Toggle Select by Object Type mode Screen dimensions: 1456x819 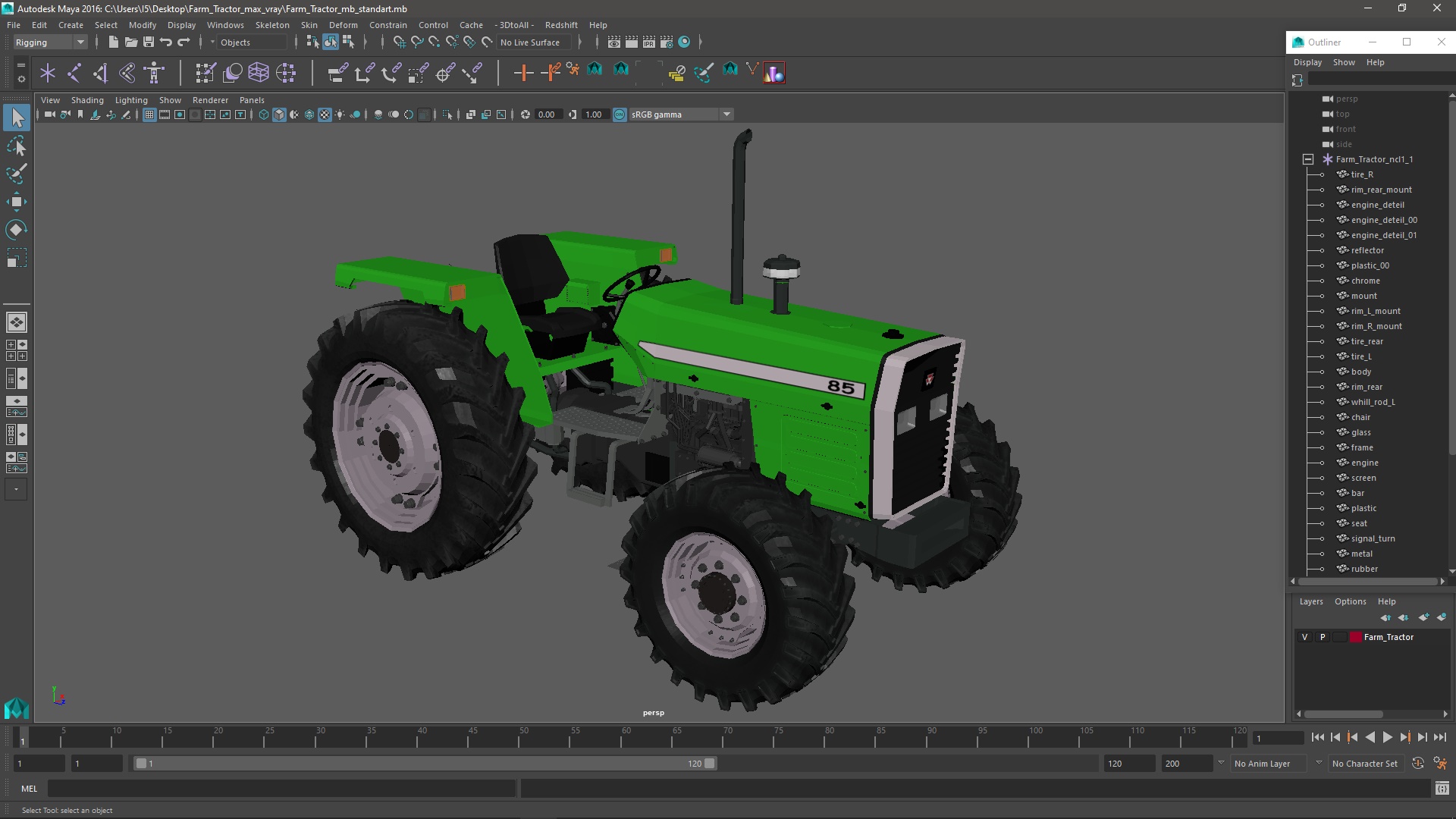[x=331, y=42]
